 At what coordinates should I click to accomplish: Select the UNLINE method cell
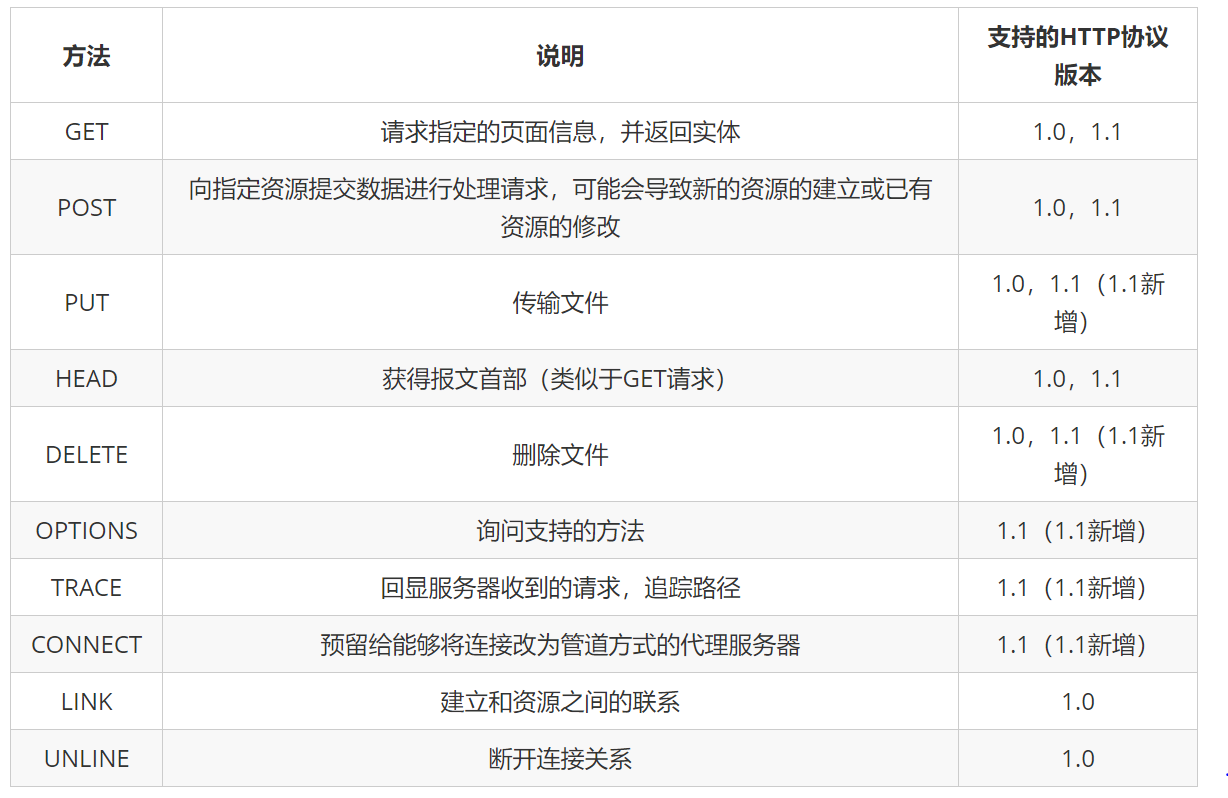click(x=86, y=758)
